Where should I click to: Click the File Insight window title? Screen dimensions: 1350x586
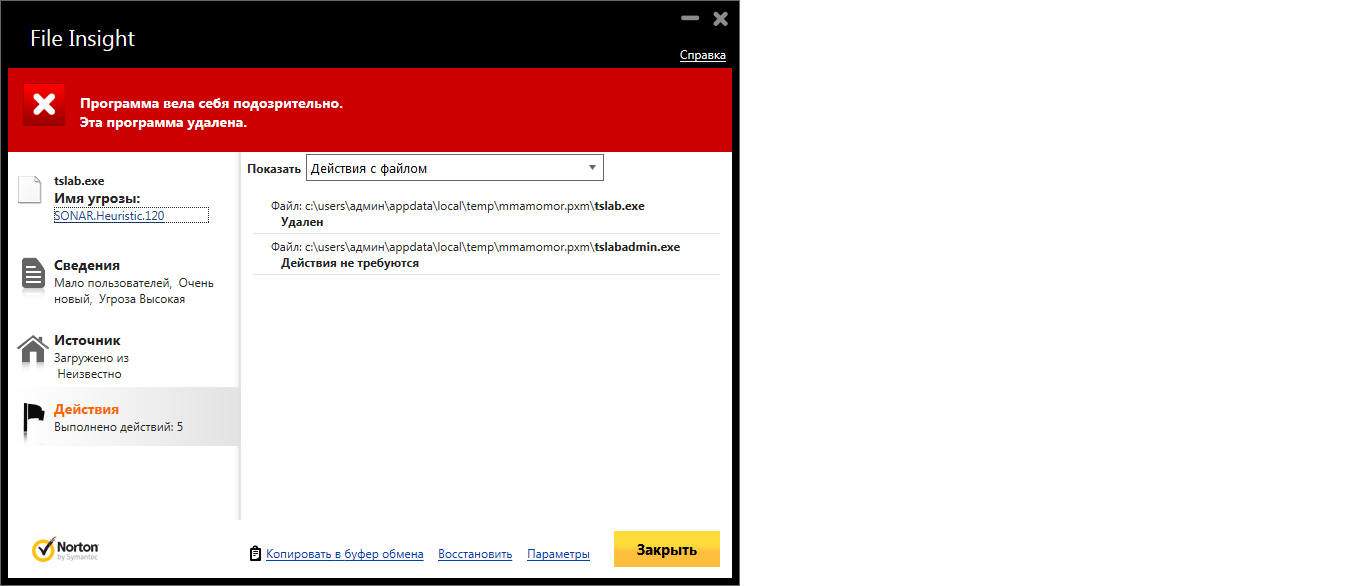click(x=82, y=39)
